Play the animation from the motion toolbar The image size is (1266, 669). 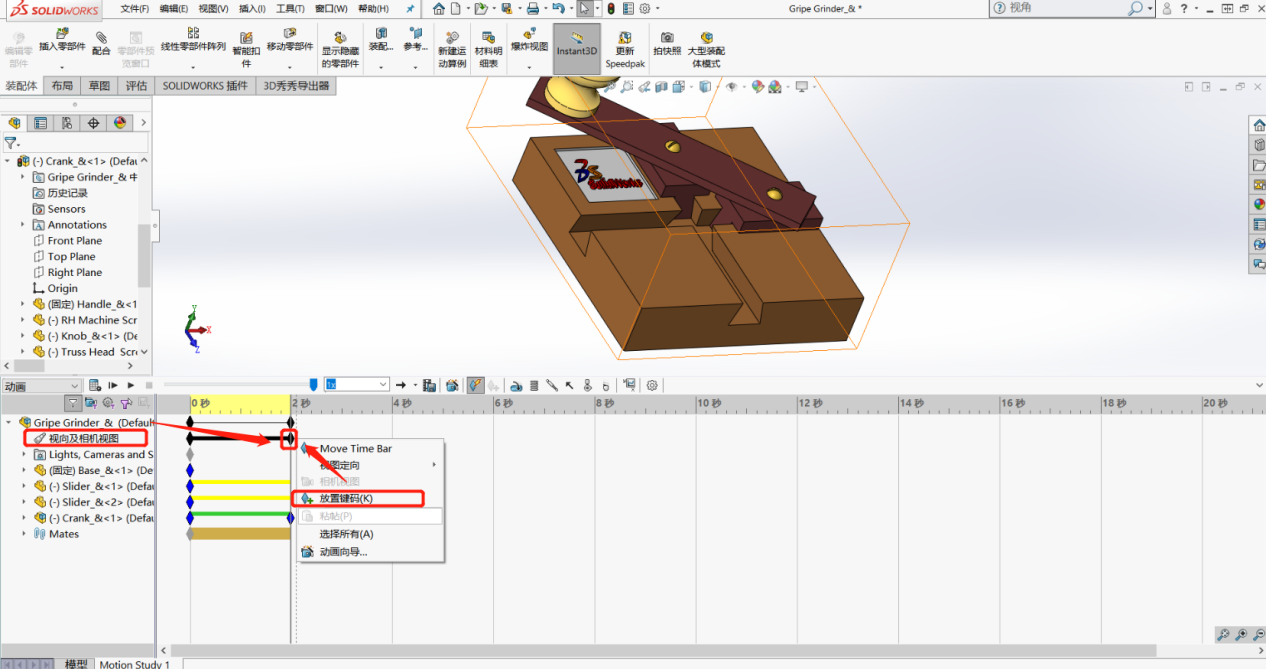pos(131,385)
